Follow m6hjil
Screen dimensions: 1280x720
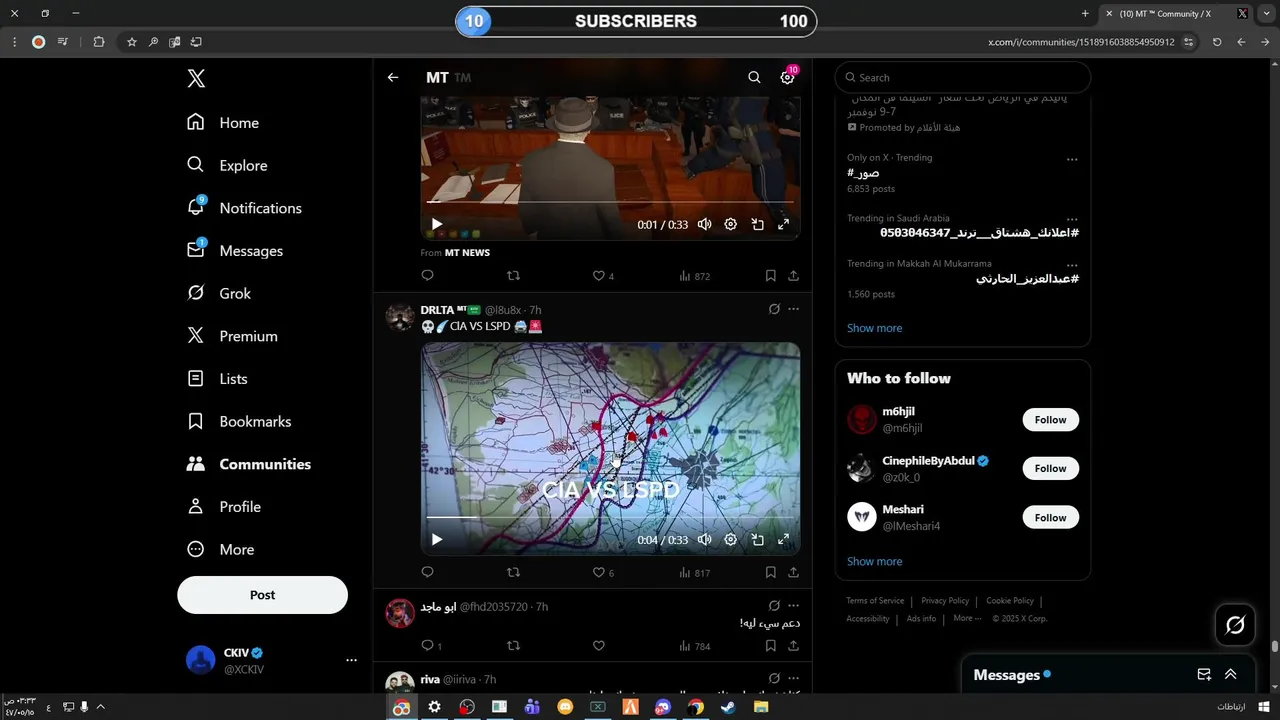pos(1050,420)
